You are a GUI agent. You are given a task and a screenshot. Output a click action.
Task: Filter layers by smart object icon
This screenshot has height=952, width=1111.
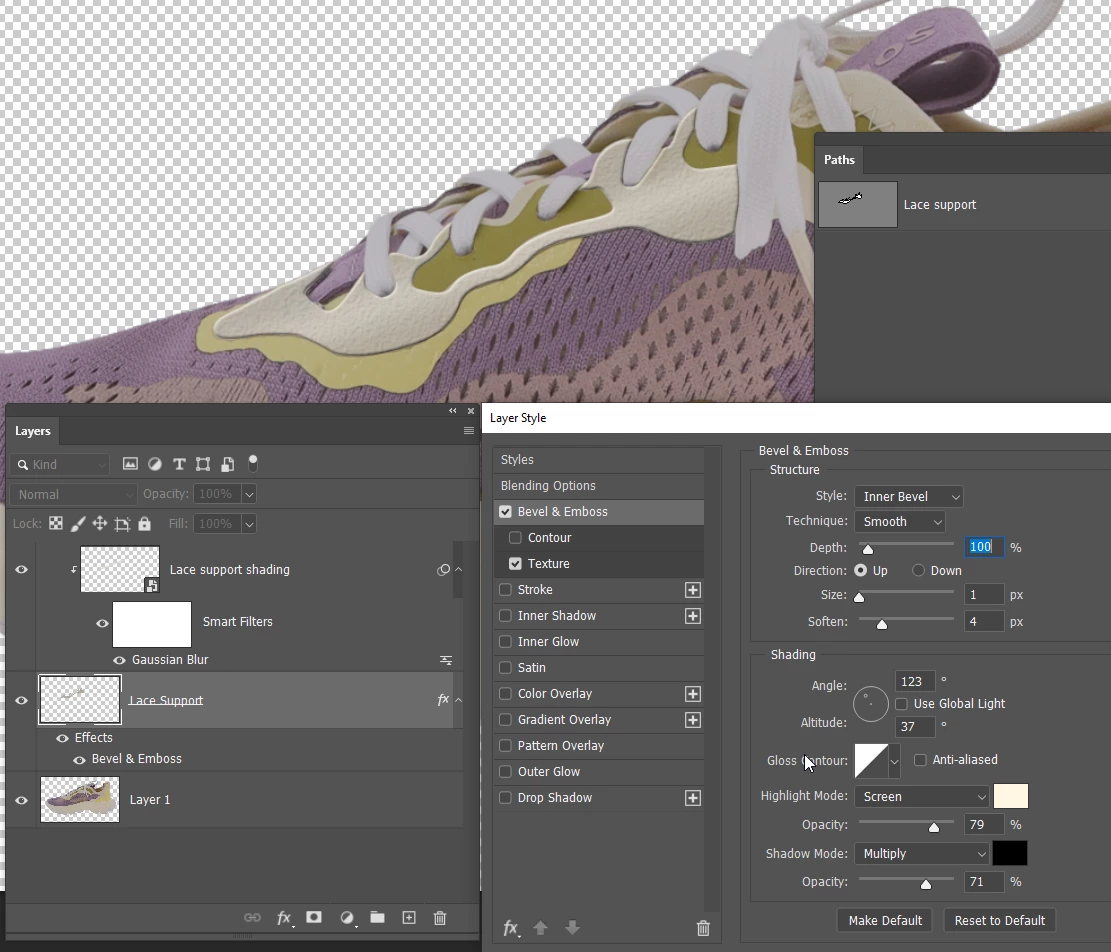[x=227, y=464]
